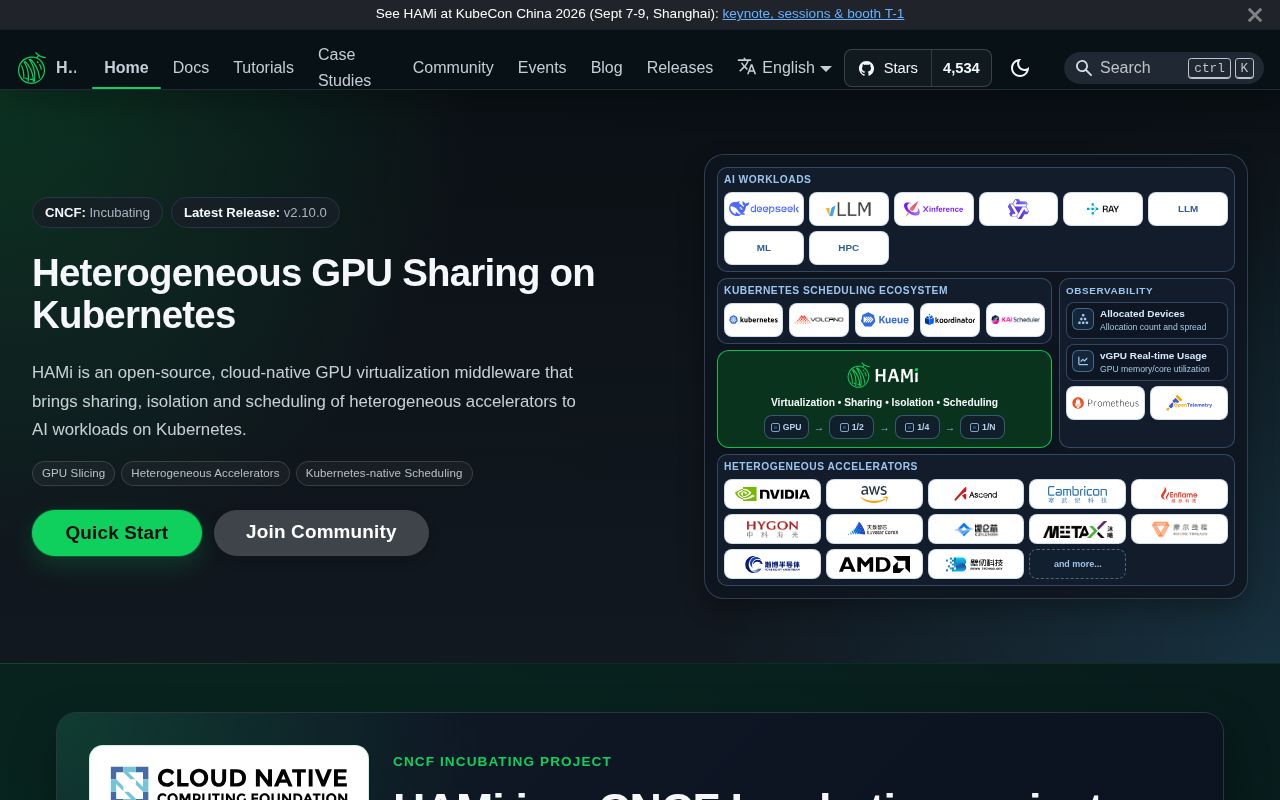Image resolution: width=1280 pixels, height=800 pixels.
Task: Click the CNCF: Incubating badge
Action: coord(97,213)
